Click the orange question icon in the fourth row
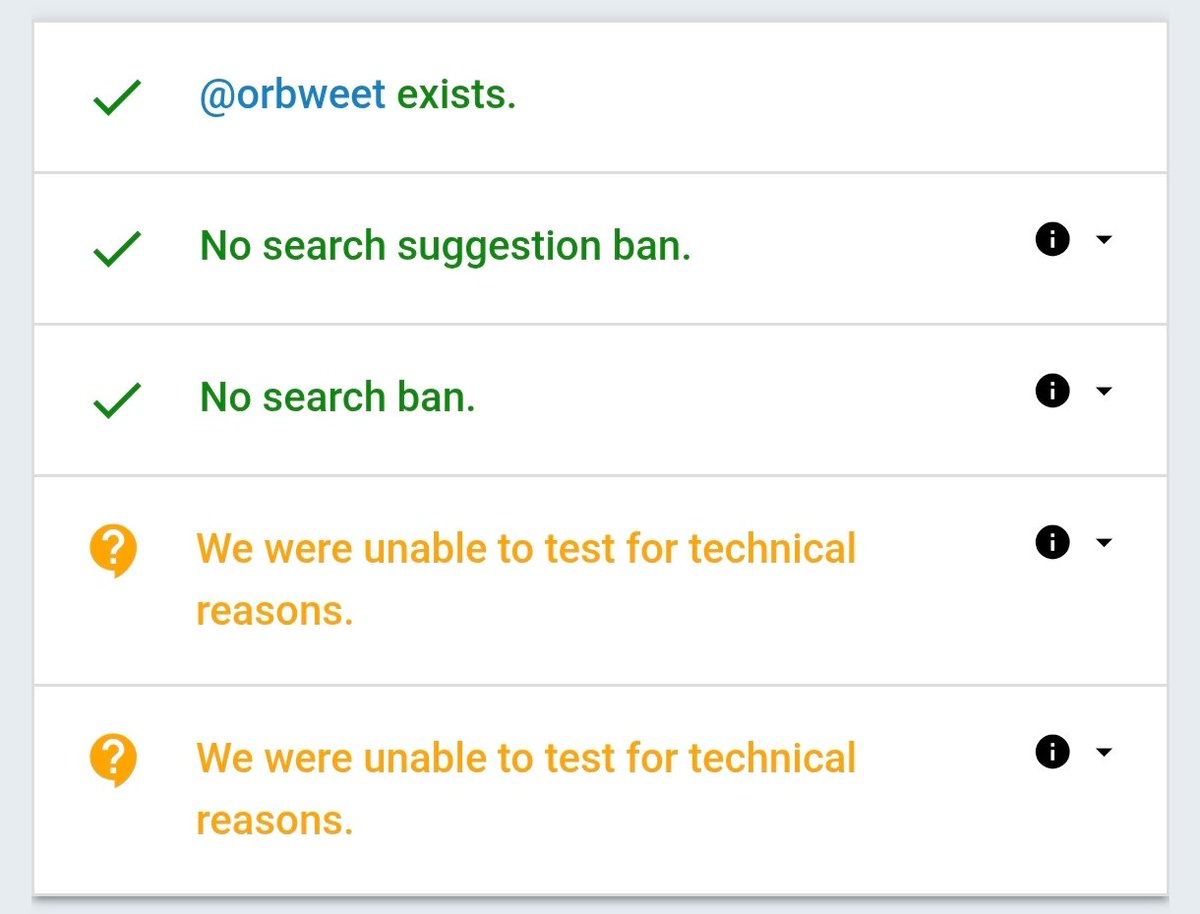Viewport: 1200px width, 914px height. tap(113, 552)
